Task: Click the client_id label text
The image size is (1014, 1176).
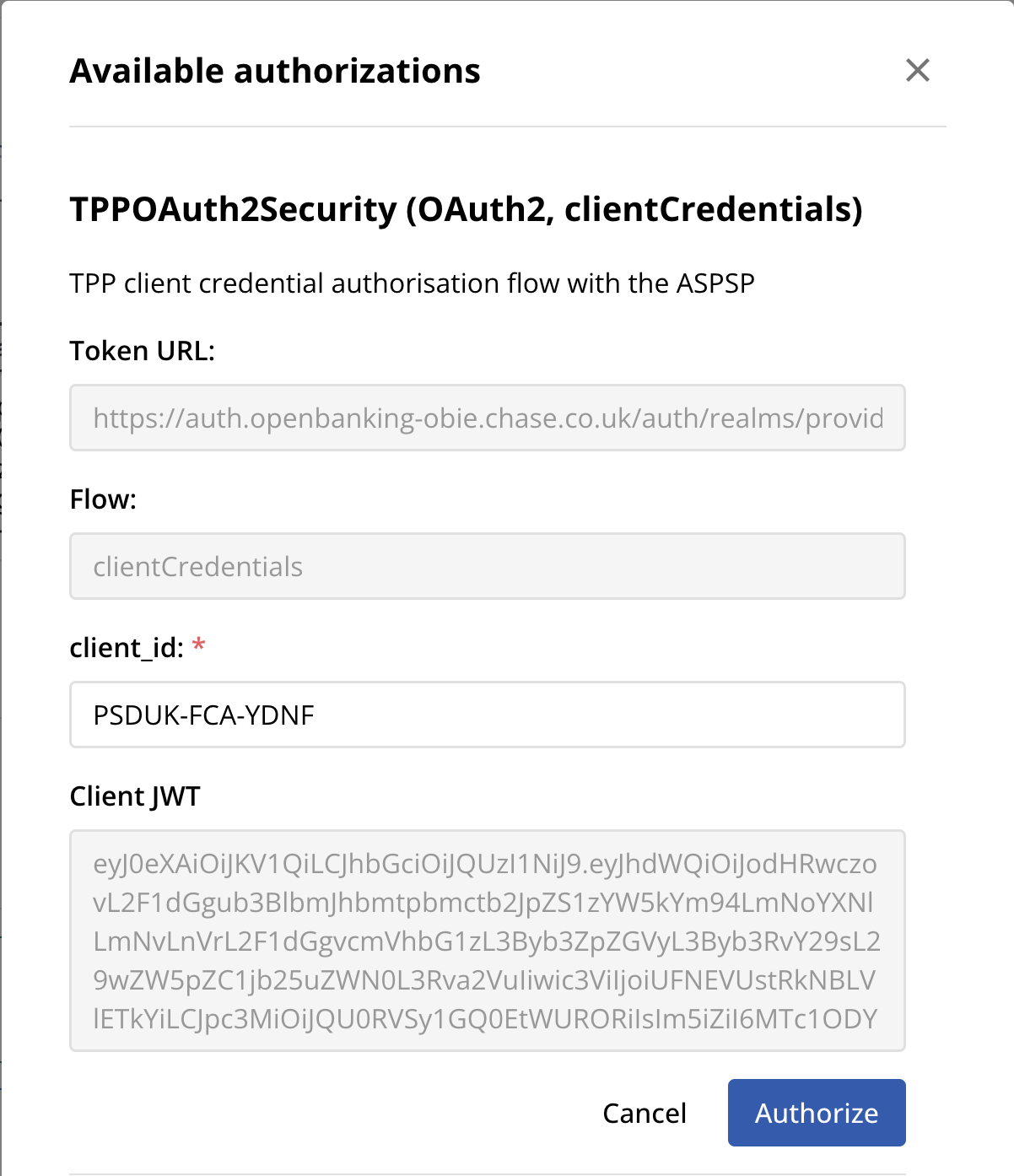Action: [127, 648]
